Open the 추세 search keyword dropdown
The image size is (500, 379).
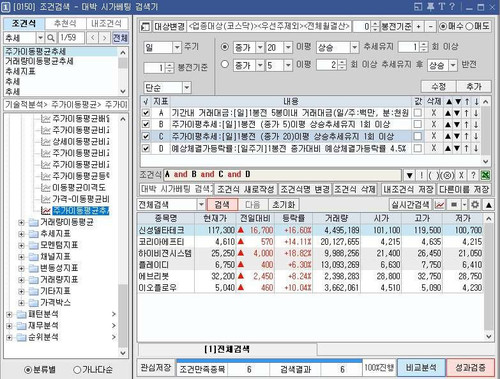point(40,38)
